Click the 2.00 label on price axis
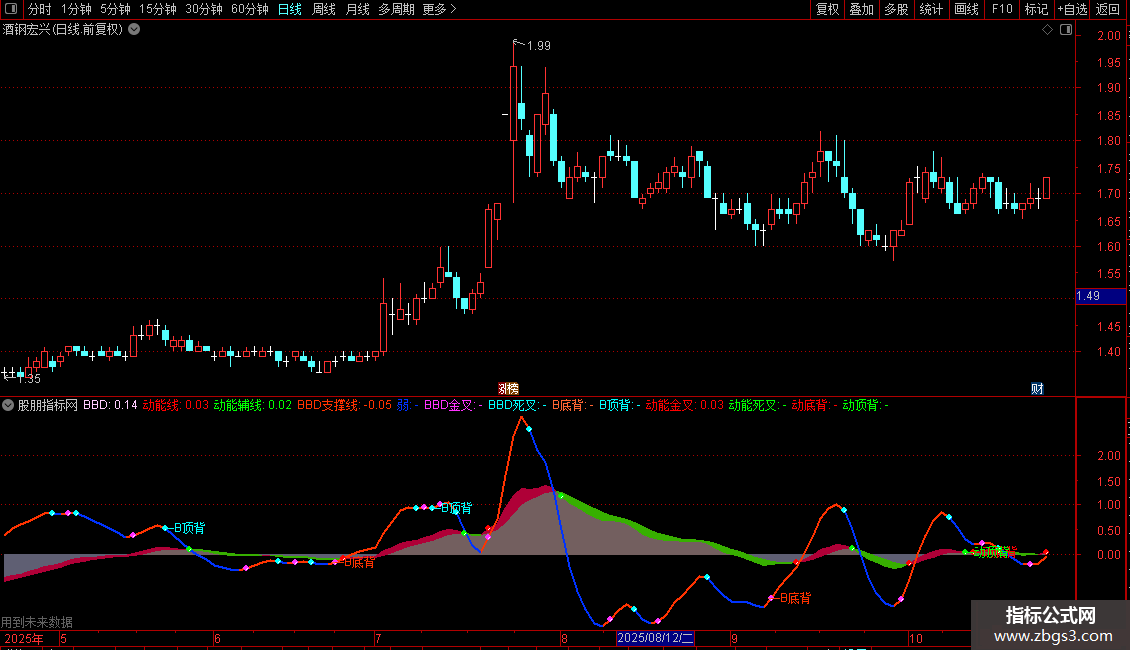This screenshot has height=650, width=1130. [x=1109, y=35]
